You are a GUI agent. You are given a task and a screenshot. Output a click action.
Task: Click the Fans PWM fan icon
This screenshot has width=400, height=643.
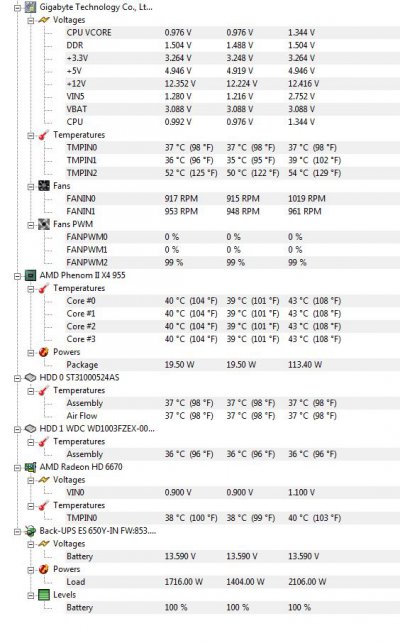pyautogui.click(x=43, y=224)
